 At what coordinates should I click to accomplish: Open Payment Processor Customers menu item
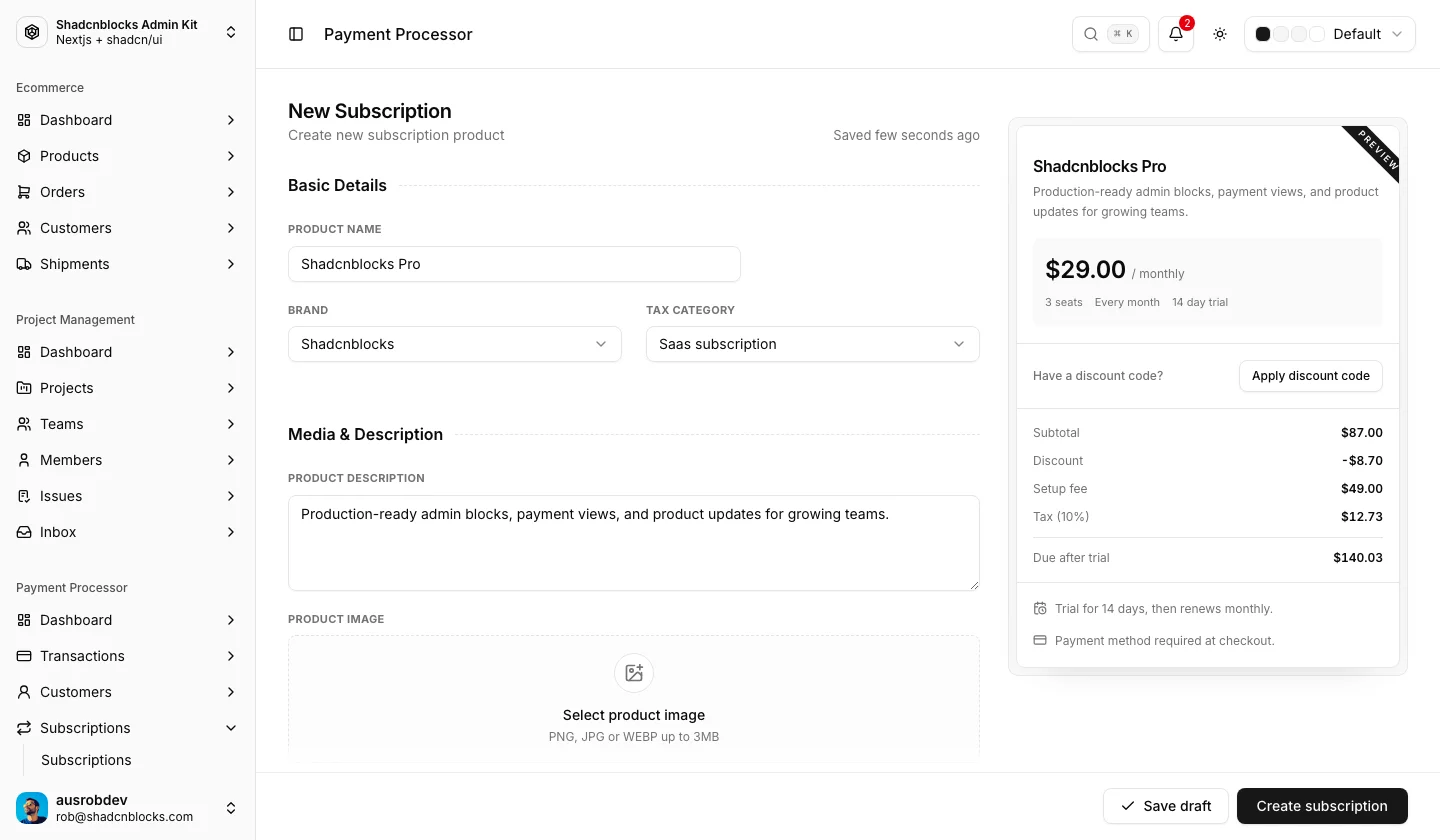[x=128, y=692]
